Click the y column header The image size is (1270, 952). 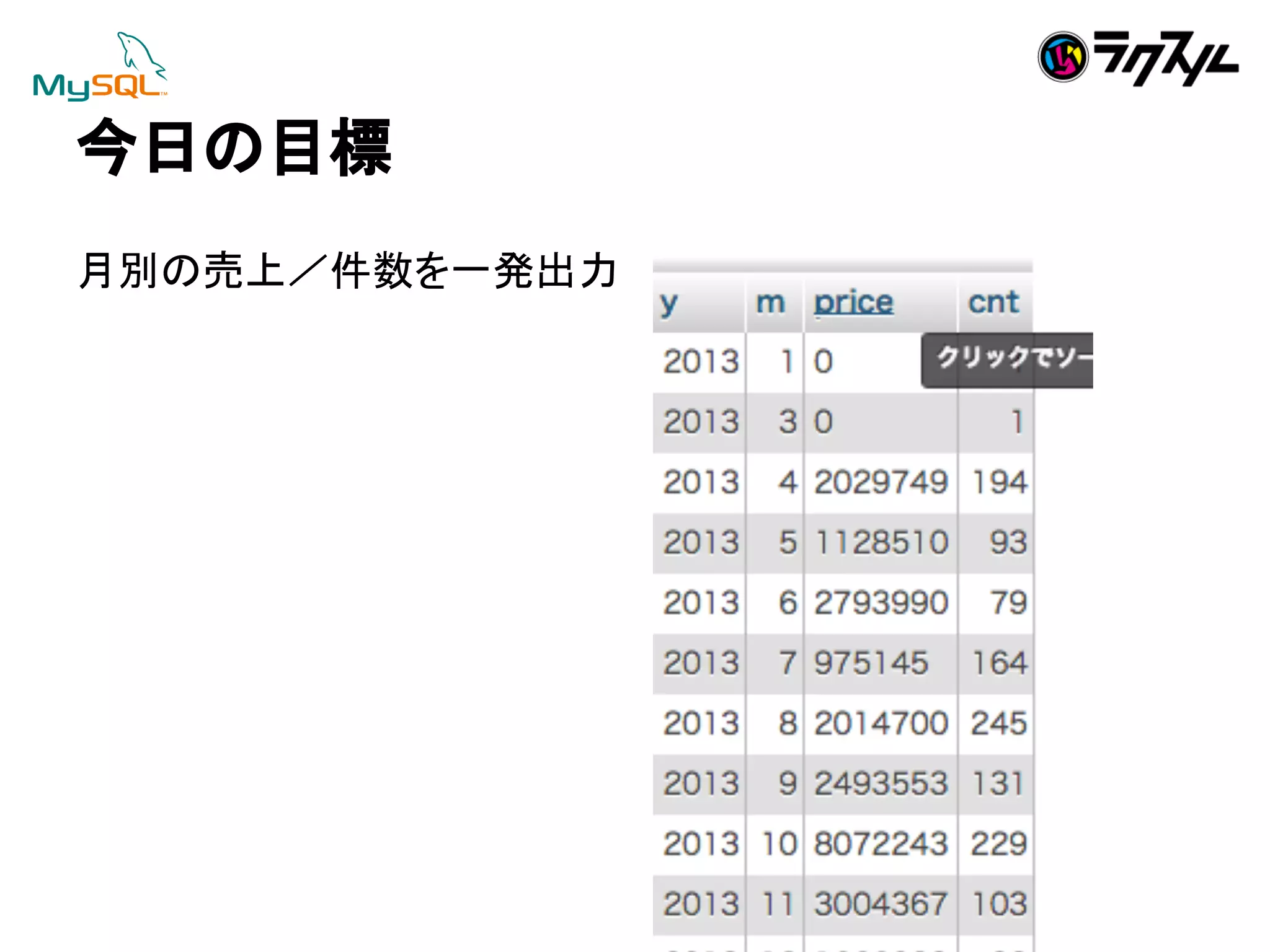pyautogui.click(x=698, y=303)
